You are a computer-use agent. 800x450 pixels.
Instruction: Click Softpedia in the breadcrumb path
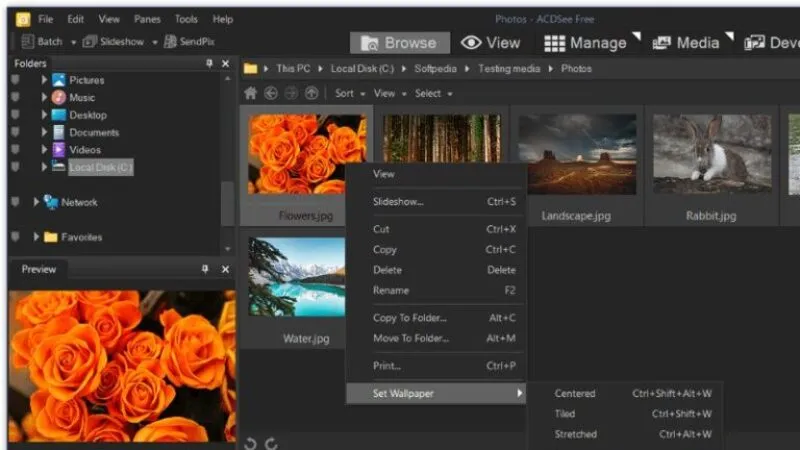(436, 69)
